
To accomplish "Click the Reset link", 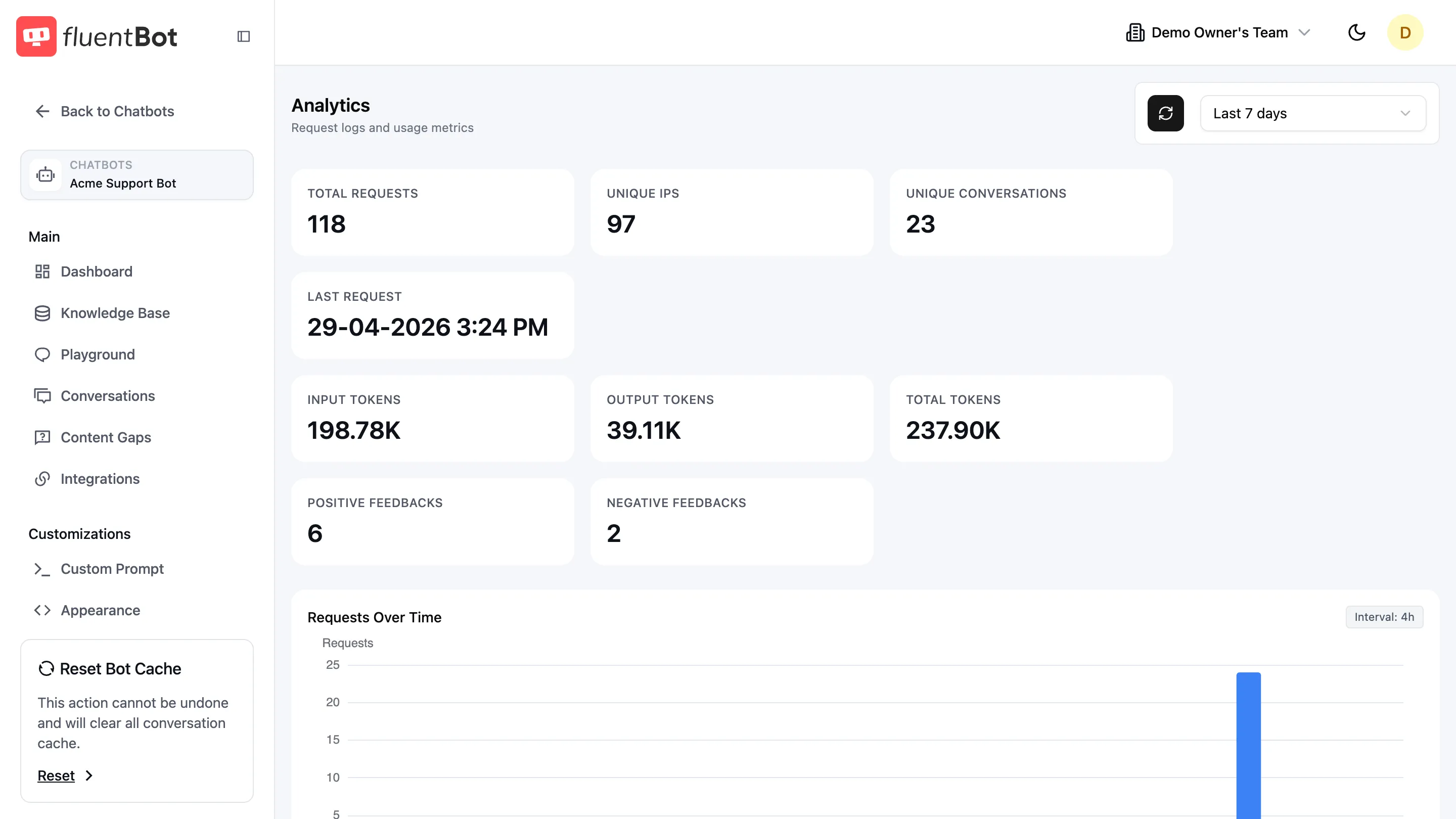I will point(56,776).
